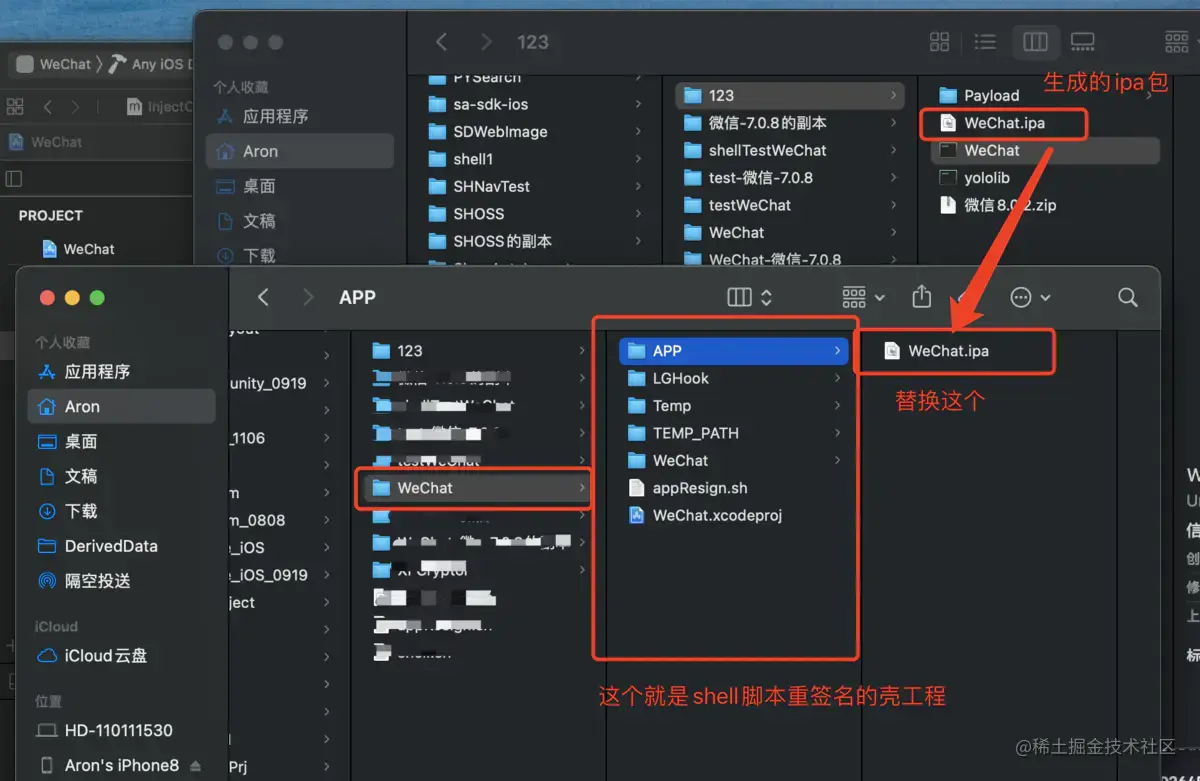Select HD-110111530 disk in sidebar
1200x781 pixels.
coord(121,730)
